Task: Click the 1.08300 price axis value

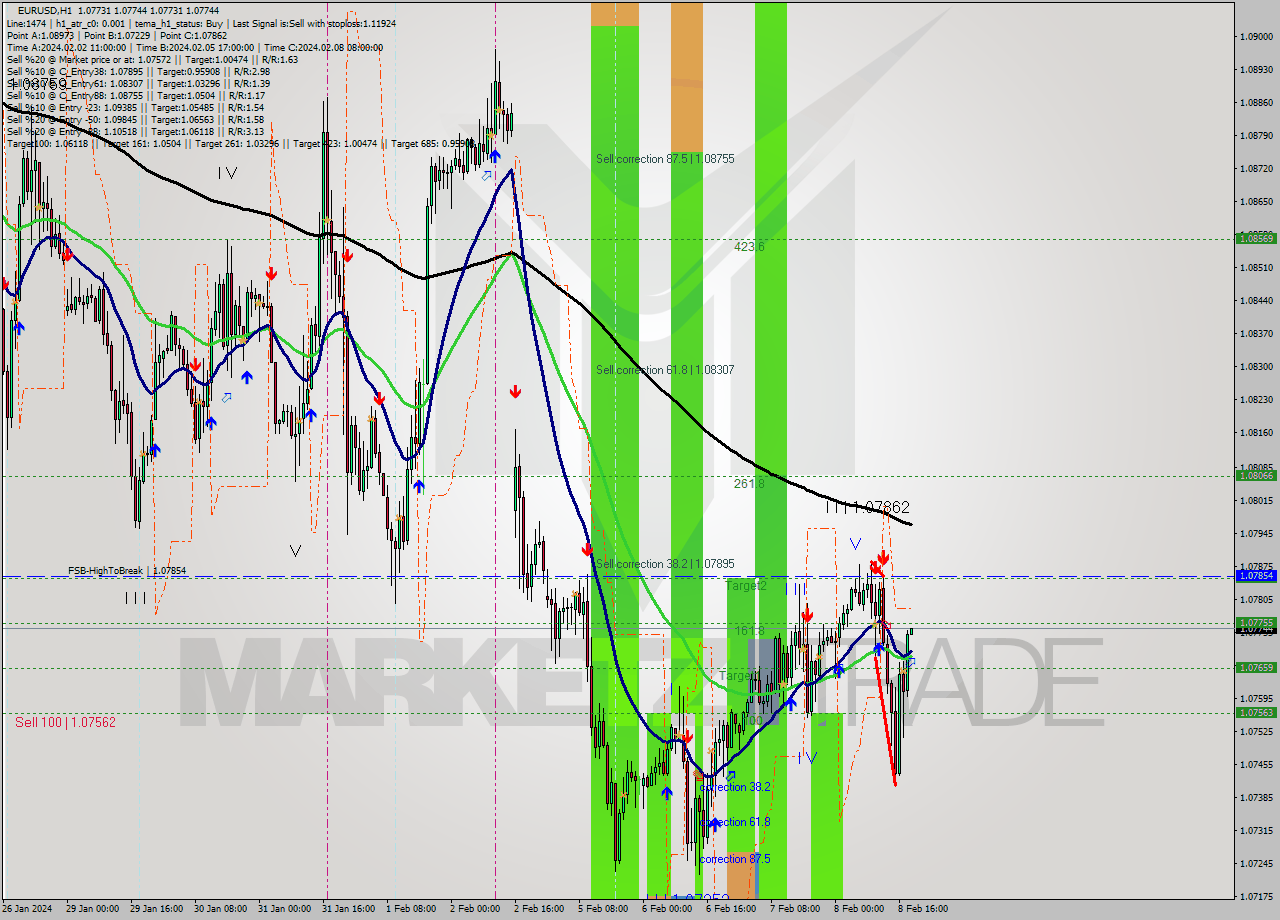Action: point(1256,367)
